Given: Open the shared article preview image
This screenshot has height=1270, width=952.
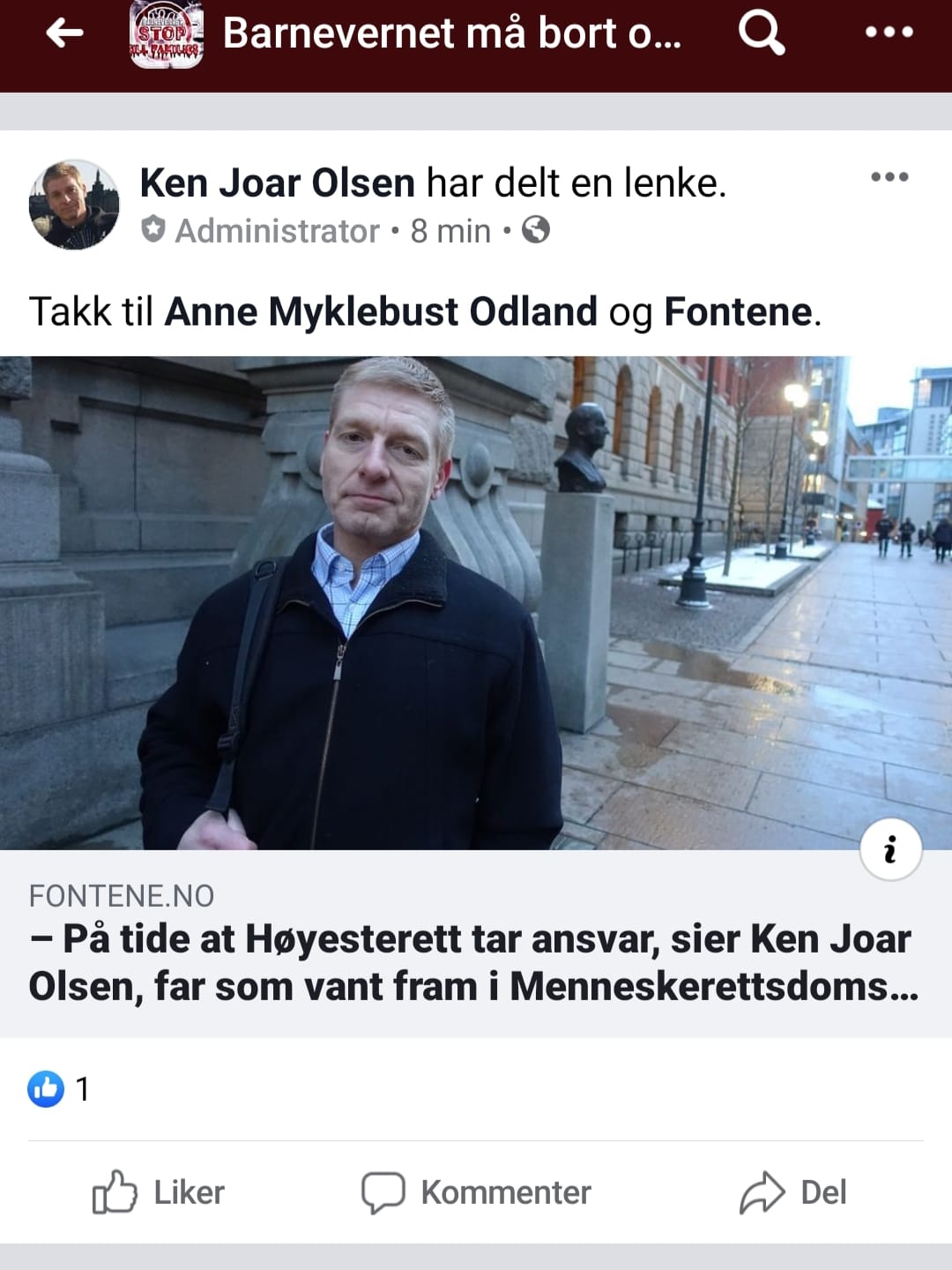Looking at the screenshot, I should [x=476, y=603].
